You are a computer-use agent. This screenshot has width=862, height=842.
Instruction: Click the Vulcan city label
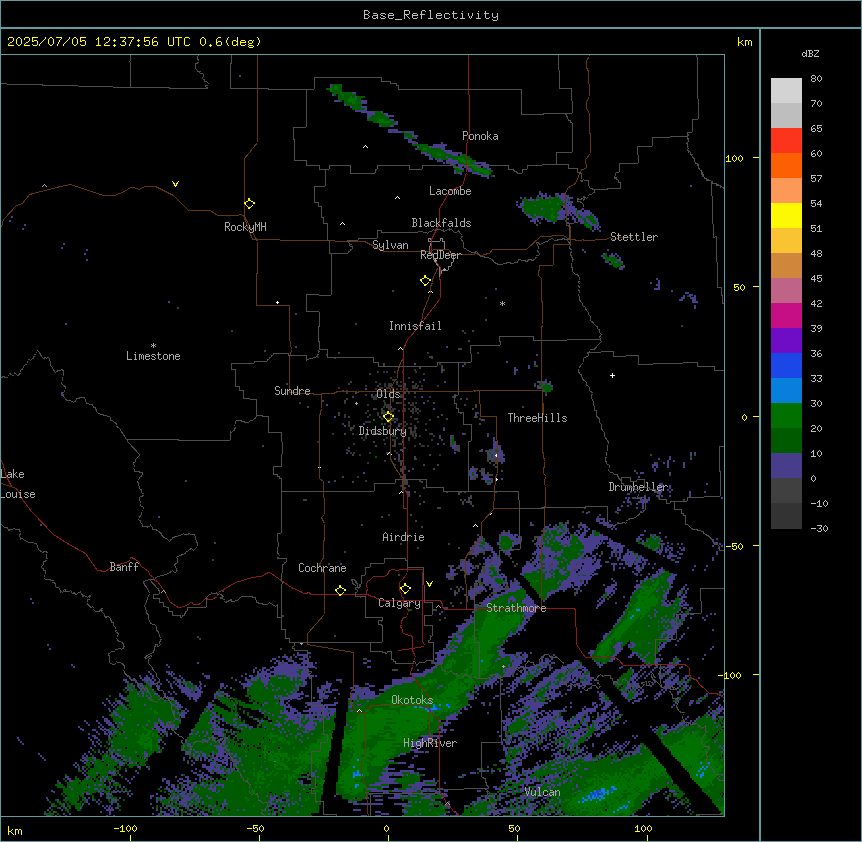click(543, 792)
